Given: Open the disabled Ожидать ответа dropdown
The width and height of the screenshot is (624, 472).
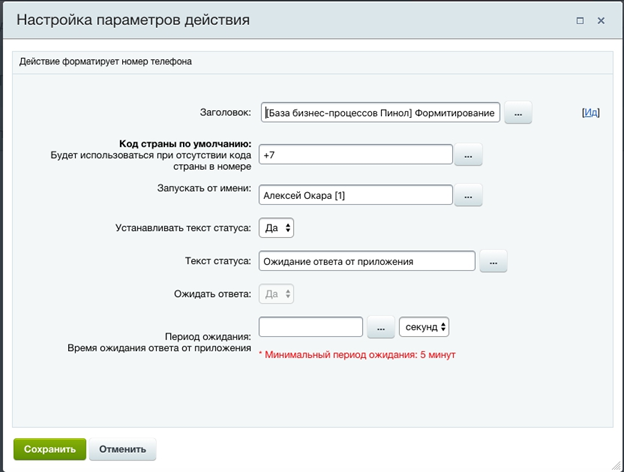Looking at the screenshot, I should (x=277, y=294).
